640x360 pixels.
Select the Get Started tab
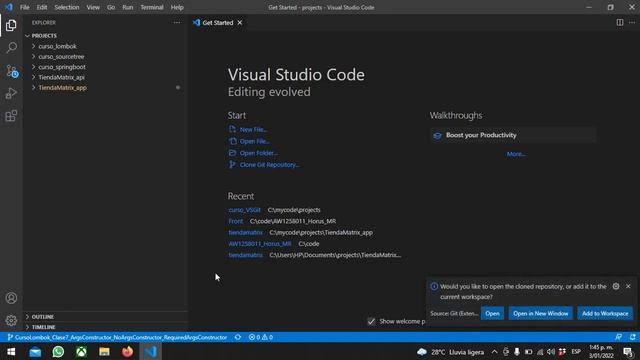click(x=218, y=23)
